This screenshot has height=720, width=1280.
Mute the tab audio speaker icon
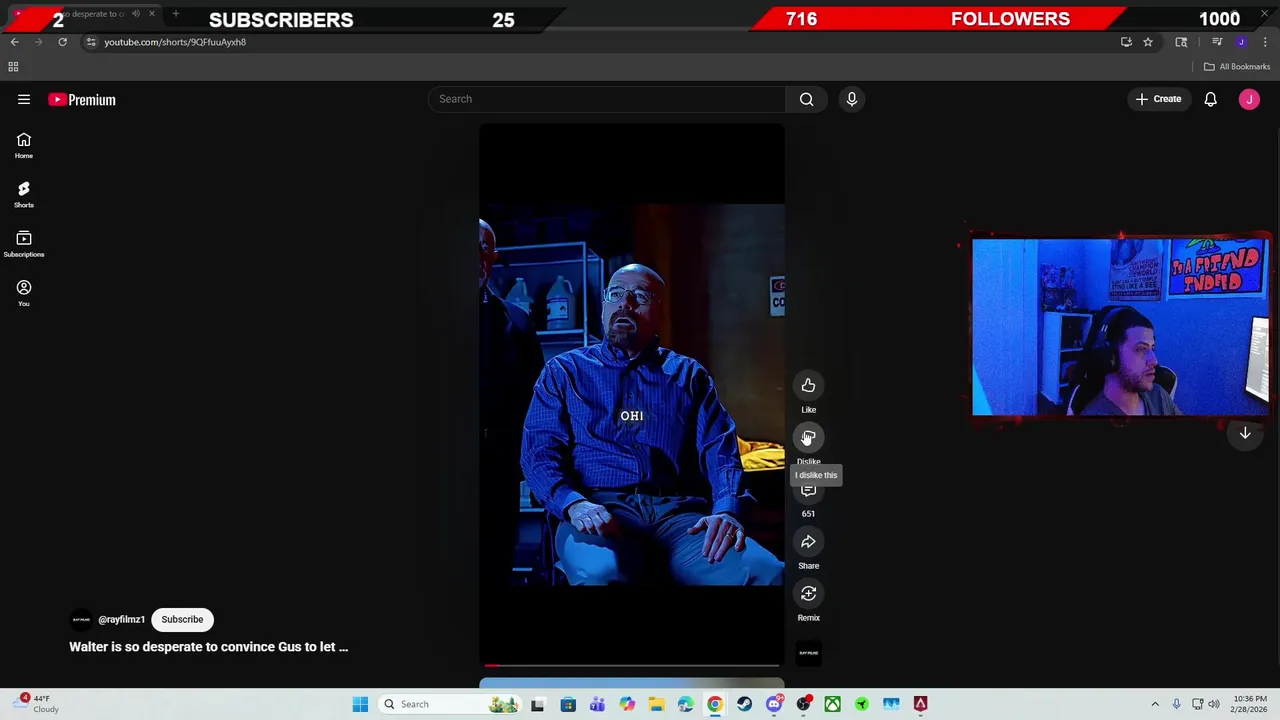[x=136, y=14]
